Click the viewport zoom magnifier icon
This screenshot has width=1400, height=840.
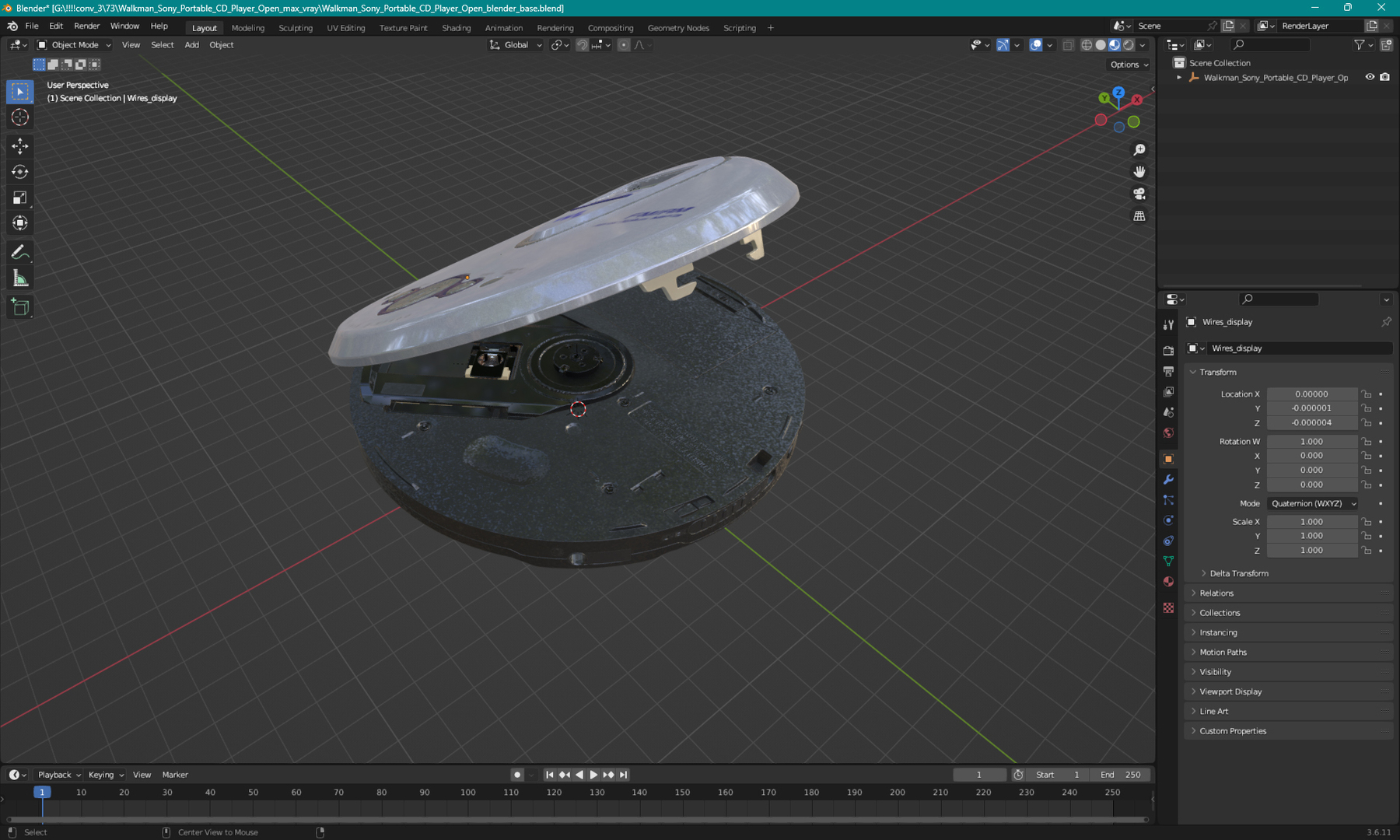(x=1139, y=149)
